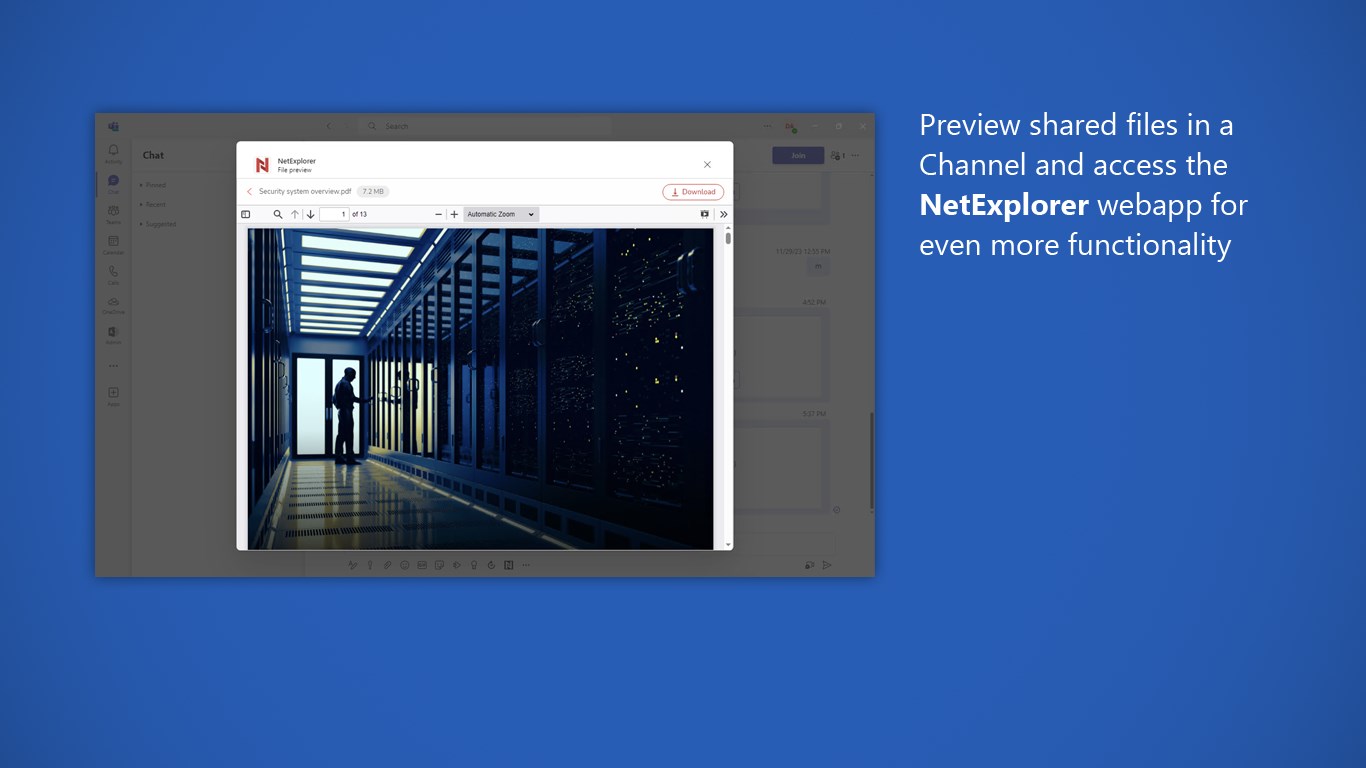Insert an emoji in the message
Image resolution: width=1366 pixels, height=768 pixels.
pos(405,565)
